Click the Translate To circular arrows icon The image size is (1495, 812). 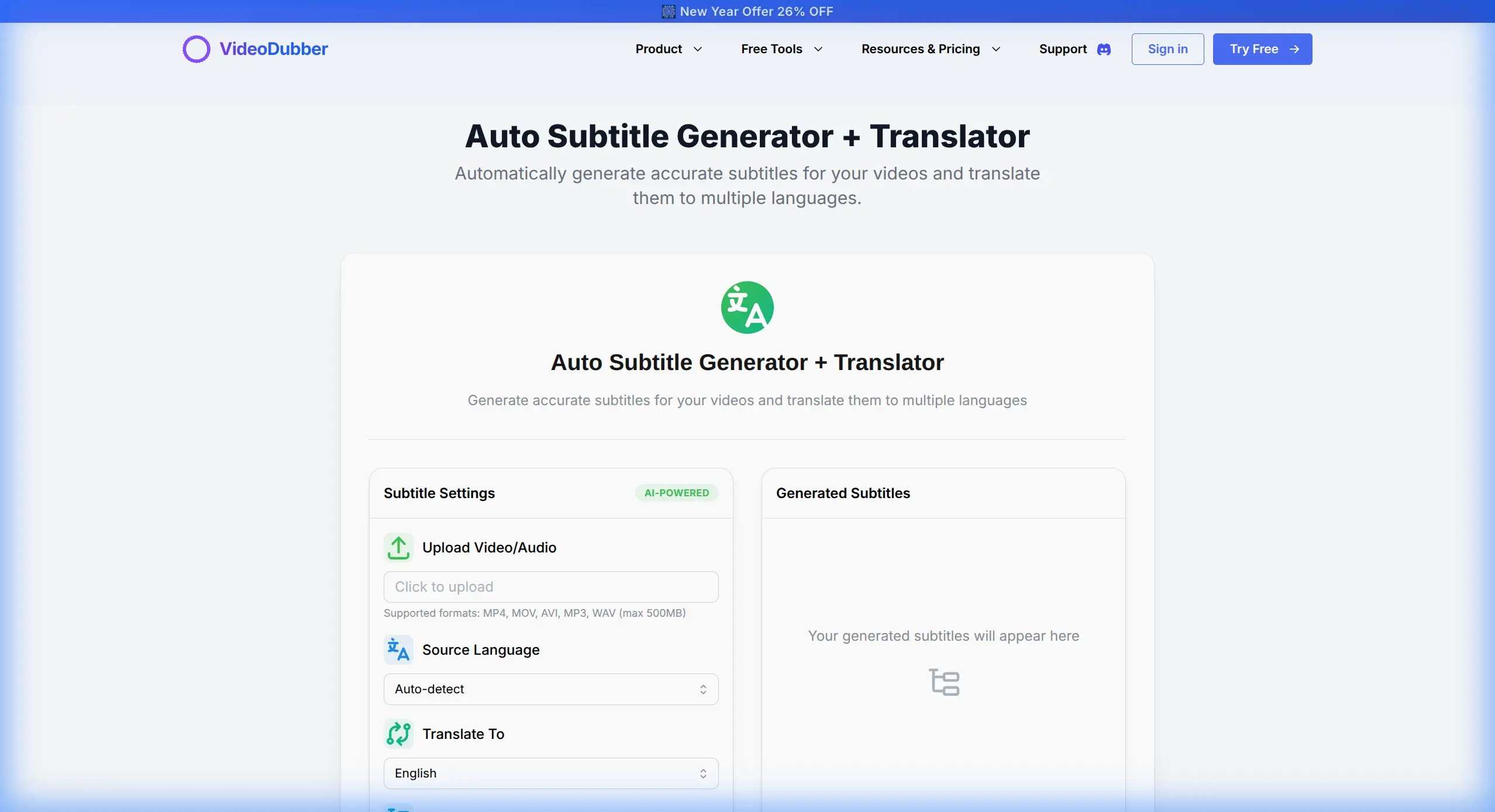tap(398, 734)
